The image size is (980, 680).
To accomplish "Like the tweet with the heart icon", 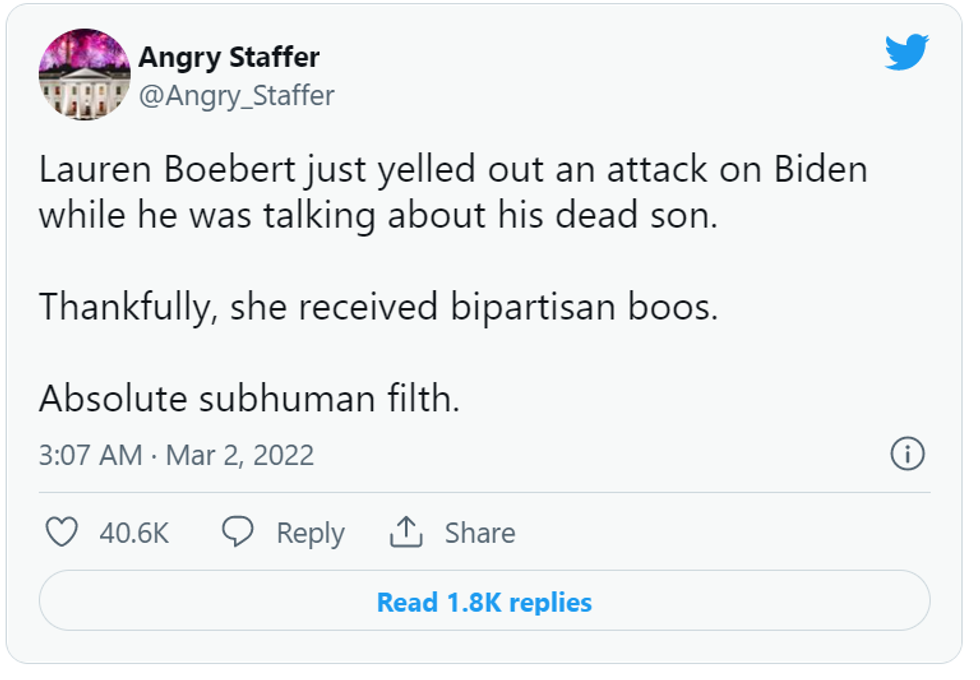I will [x=62, y=532].
